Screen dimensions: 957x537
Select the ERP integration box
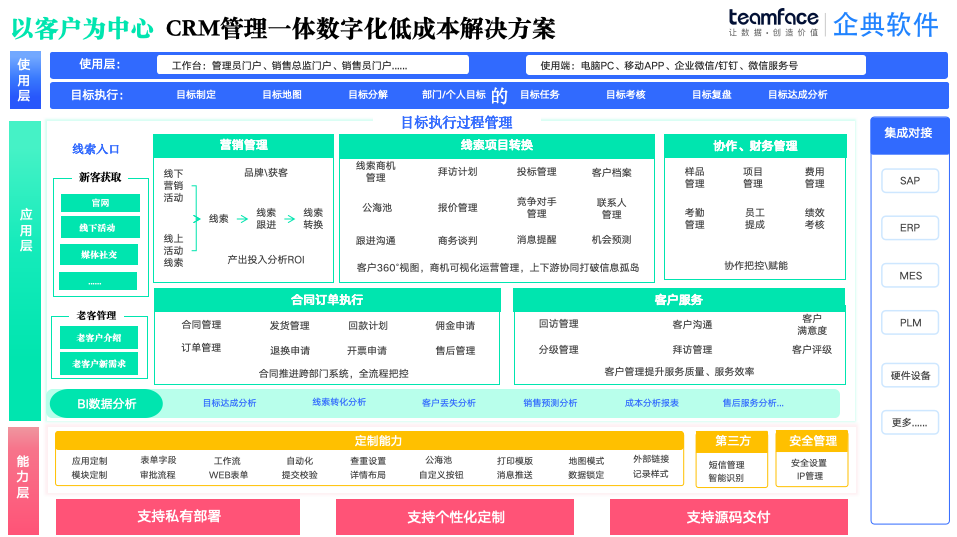909,228
